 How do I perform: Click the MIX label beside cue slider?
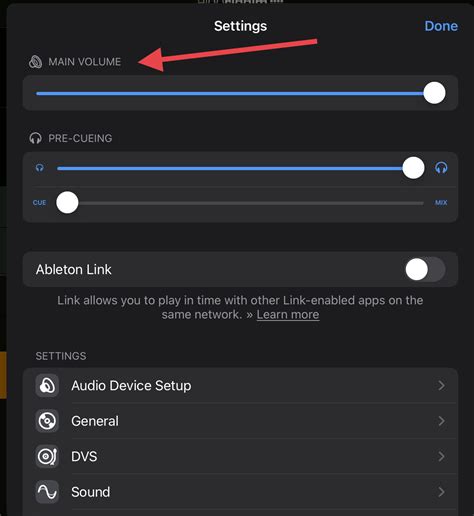tap(441, 203)
